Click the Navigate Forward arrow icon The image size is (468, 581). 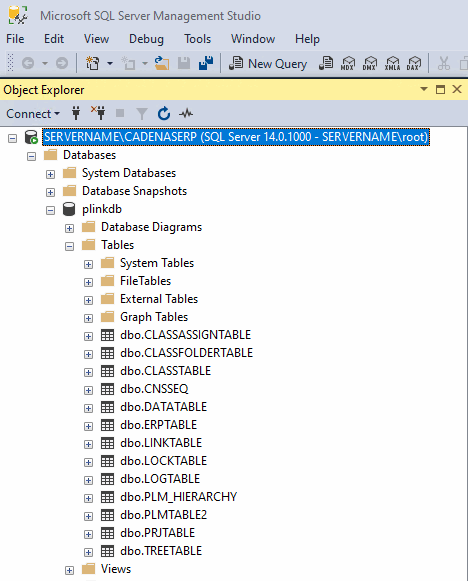(62, 63)
